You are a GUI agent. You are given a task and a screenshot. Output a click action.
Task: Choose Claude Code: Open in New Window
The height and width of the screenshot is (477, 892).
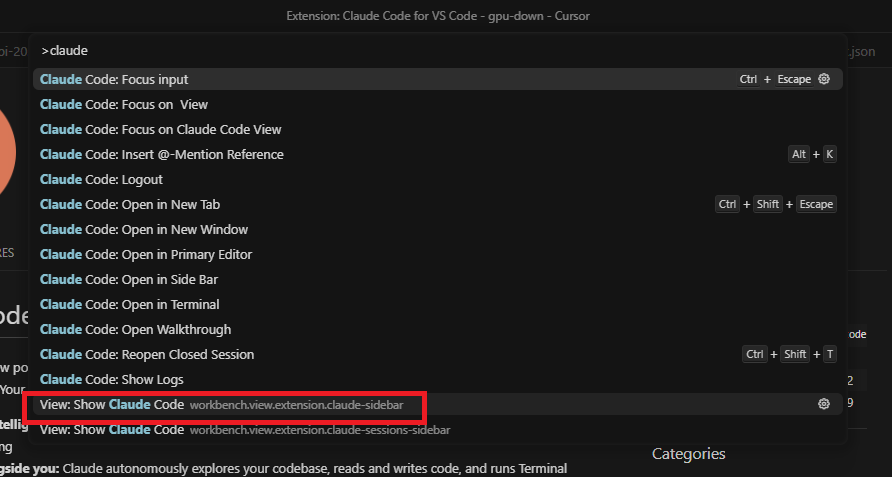(x=437, y=229)
